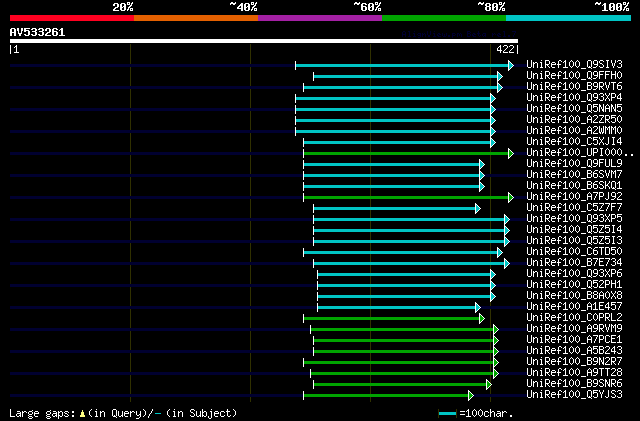The width and height of the screenshot is (640, 421).
Task: Click the red 20% identity legend segment
Action: pos(72,18)
